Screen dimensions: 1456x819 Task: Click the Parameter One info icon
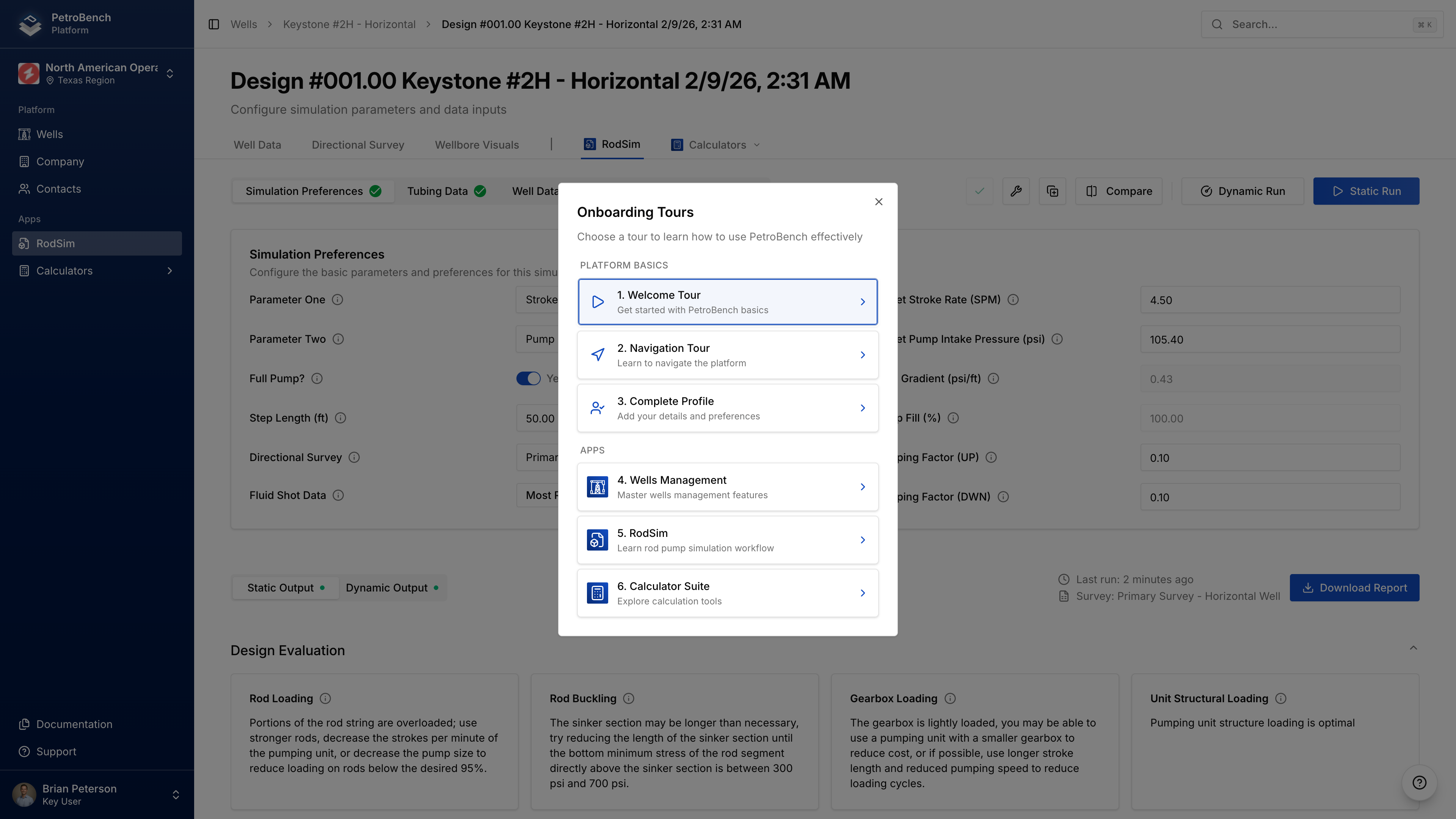[x=337, y=300]
